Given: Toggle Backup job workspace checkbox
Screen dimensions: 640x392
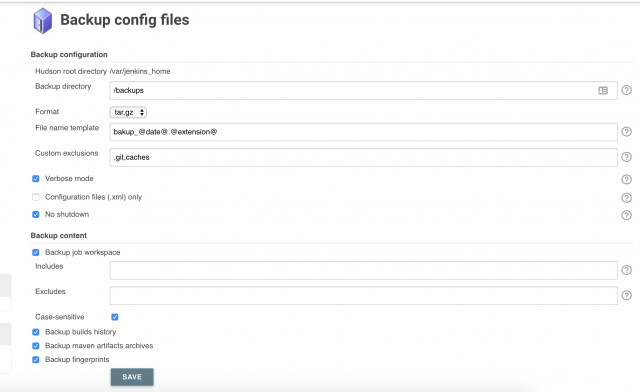Looking at the screenshot, I should (36, 252).
